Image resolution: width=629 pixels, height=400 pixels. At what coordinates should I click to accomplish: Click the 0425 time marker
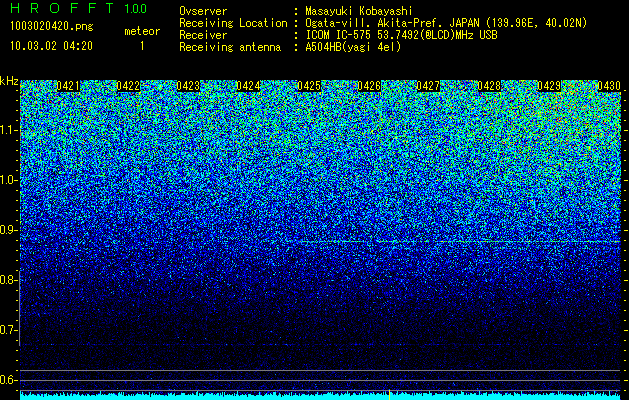click(x=309, y=86)
